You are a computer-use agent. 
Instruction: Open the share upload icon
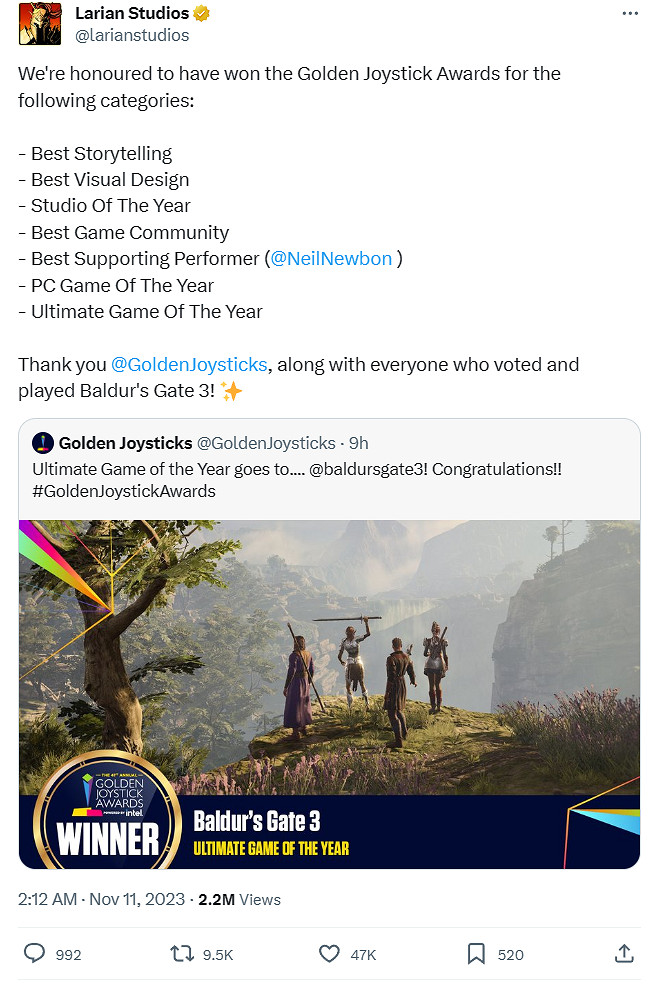(x=624, y=953)
